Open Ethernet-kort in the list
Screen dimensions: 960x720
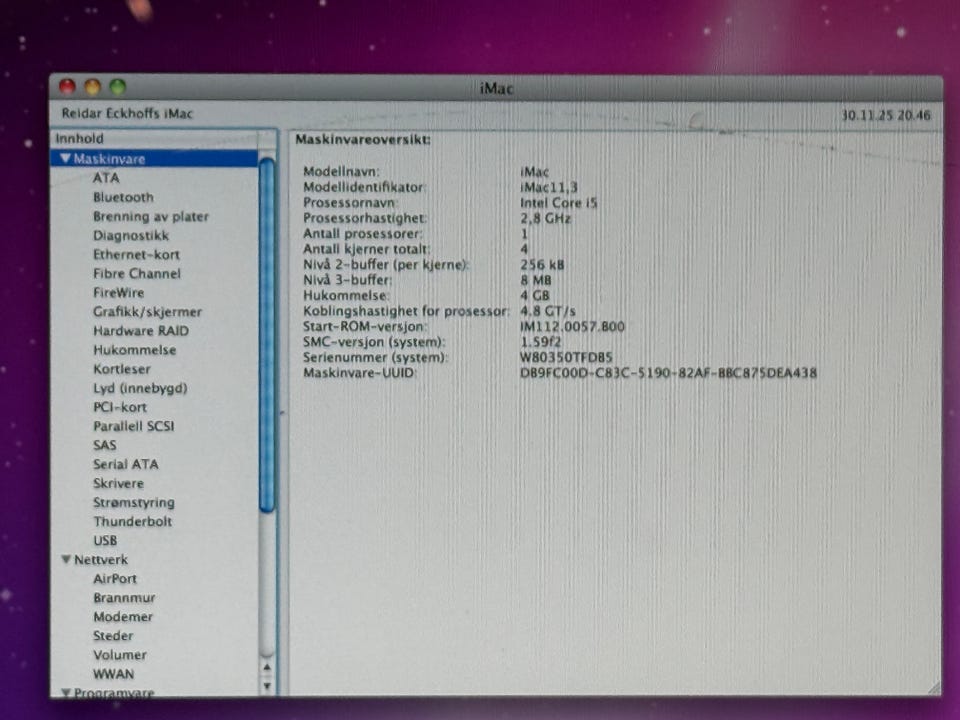[136, 254]
